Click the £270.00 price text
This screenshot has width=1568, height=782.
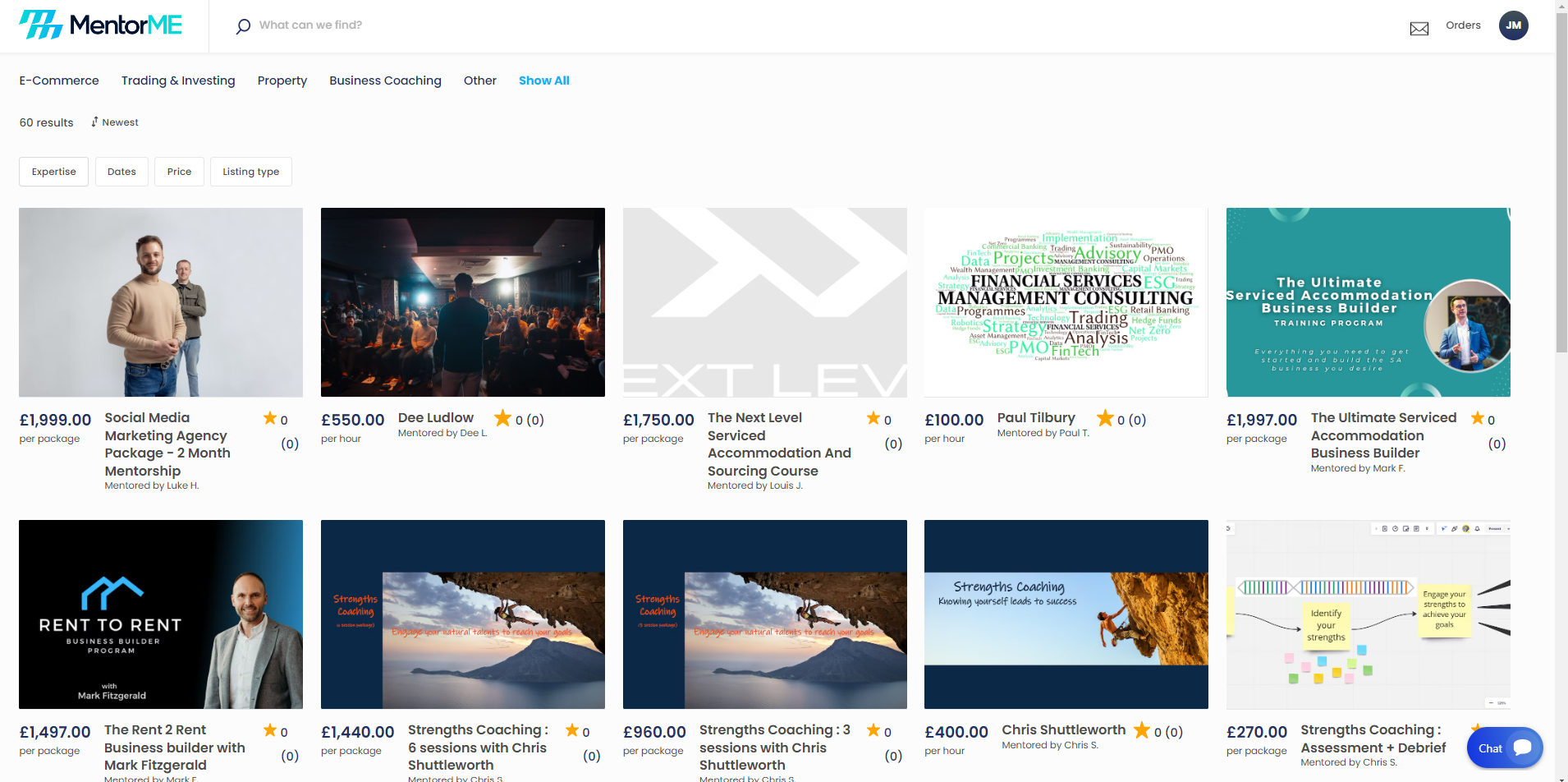(x=1257, y=732)
